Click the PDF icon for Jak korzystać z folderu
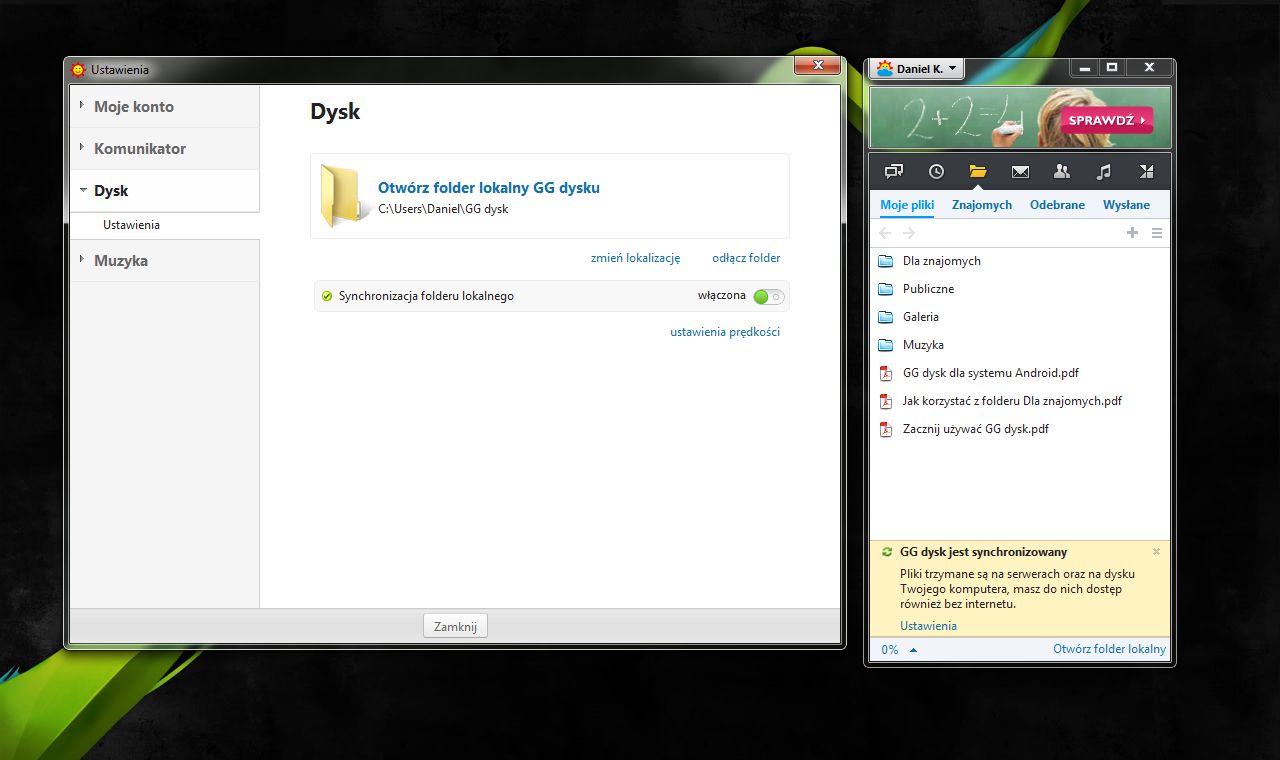Image resolution: width=1280 pixels, height=760 pixels. click(x=885, y=401)
